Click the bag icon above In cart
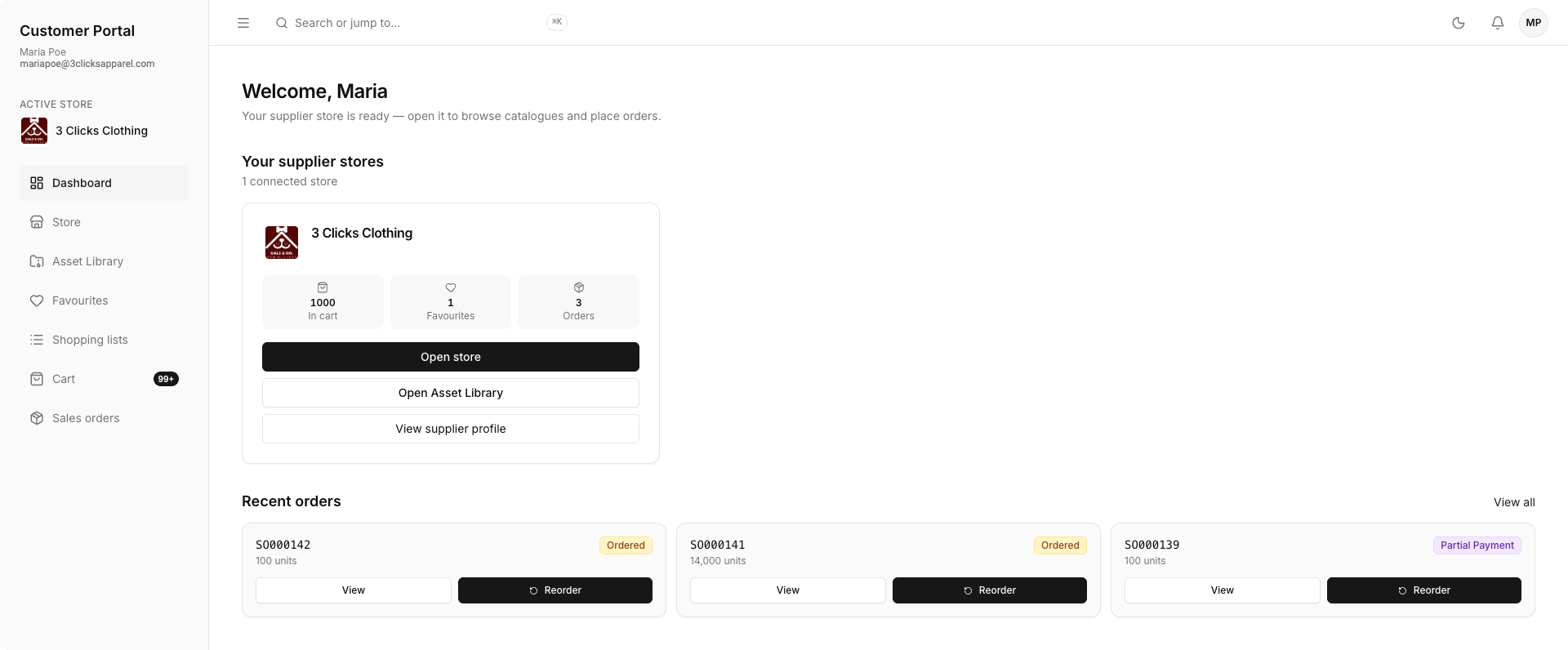Viewport: 1568px width, 650px height. 323,287
